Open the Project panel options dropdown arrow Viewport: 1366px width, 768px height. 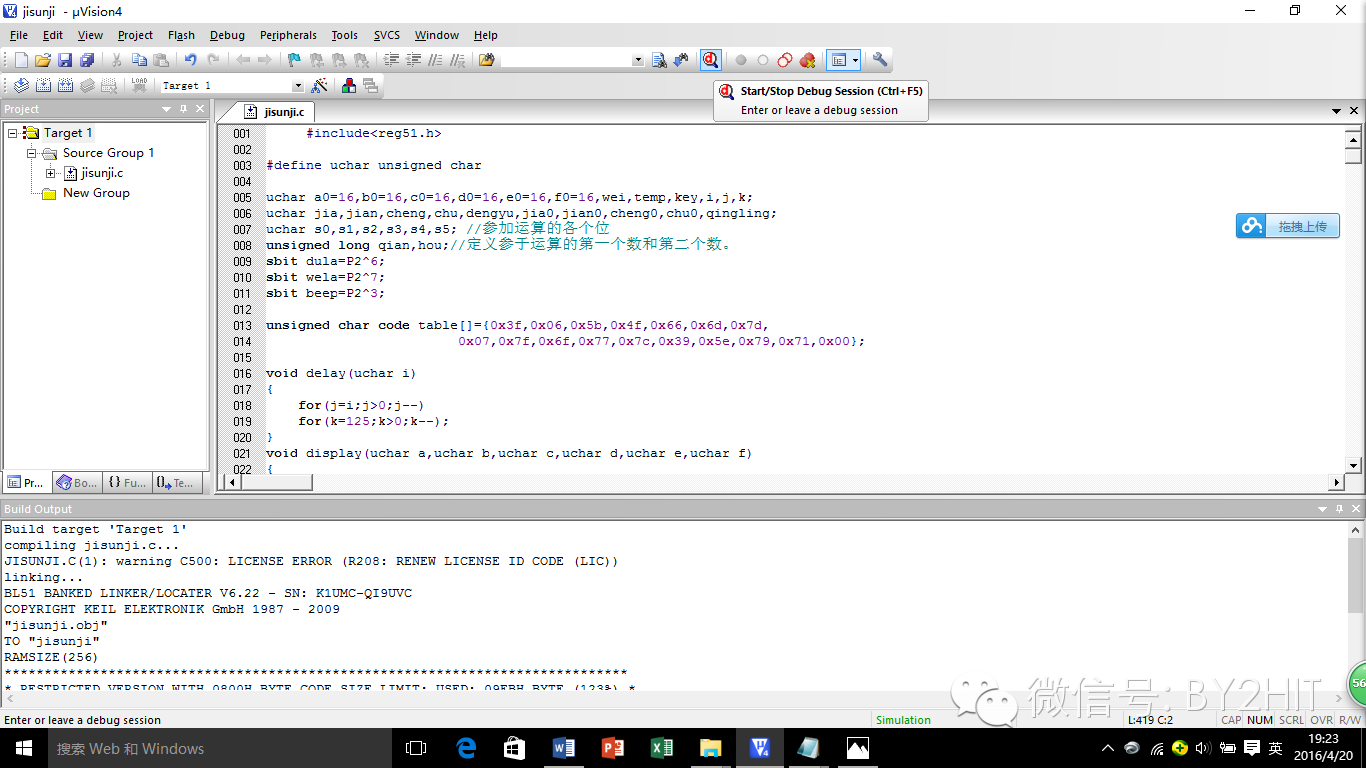[167, 109]
